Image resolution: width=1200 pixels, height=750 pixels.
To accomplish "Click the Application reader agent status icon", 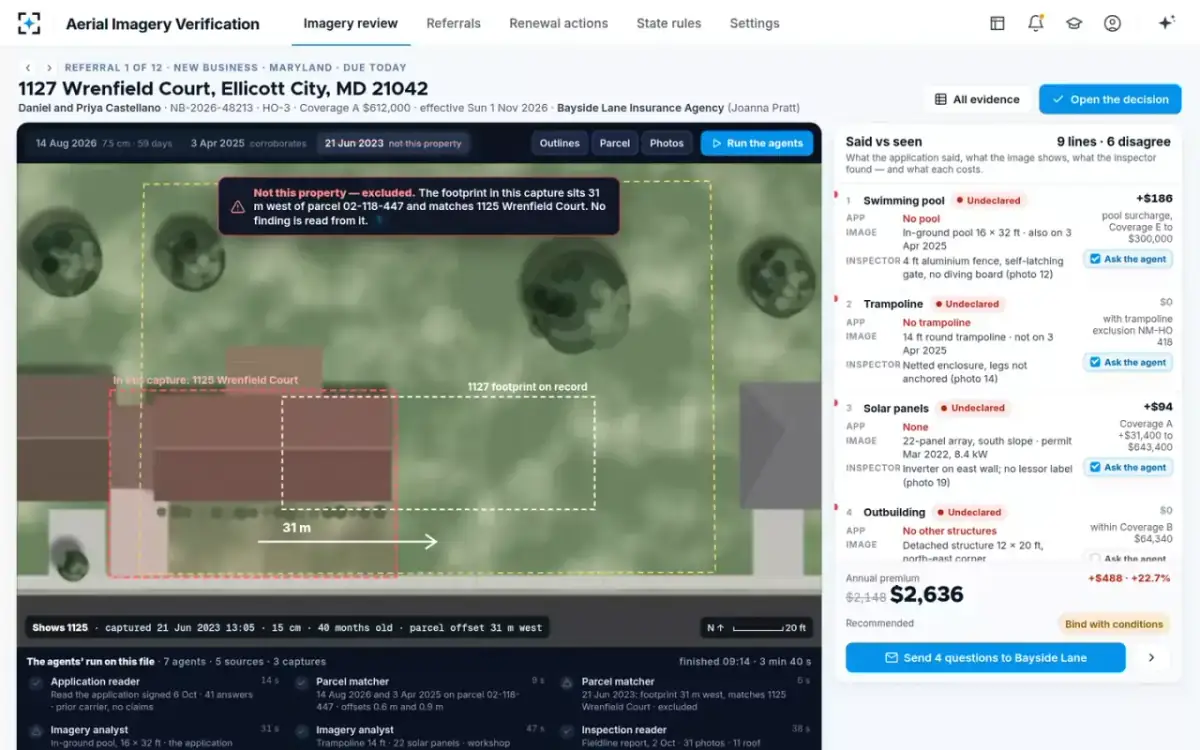I will coord(37,682).
